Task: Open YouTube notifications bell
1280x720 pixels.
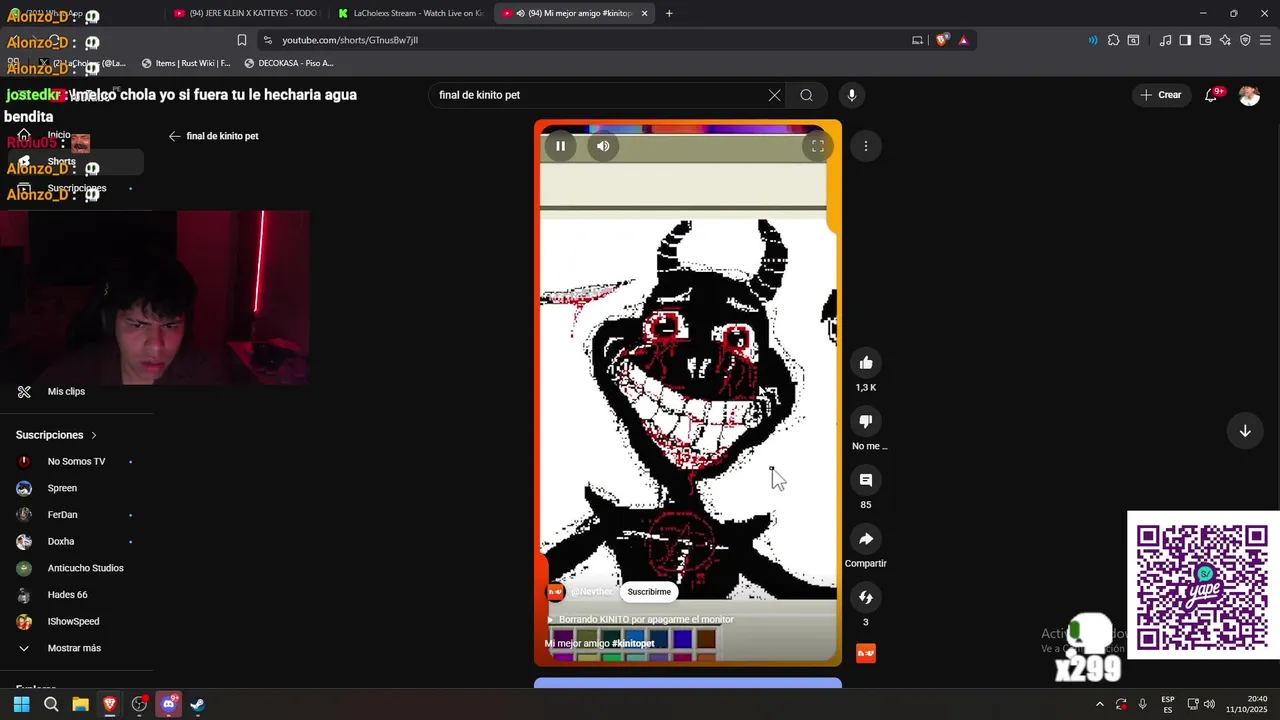Action: pyautogui.click(x=1211, y=95)
